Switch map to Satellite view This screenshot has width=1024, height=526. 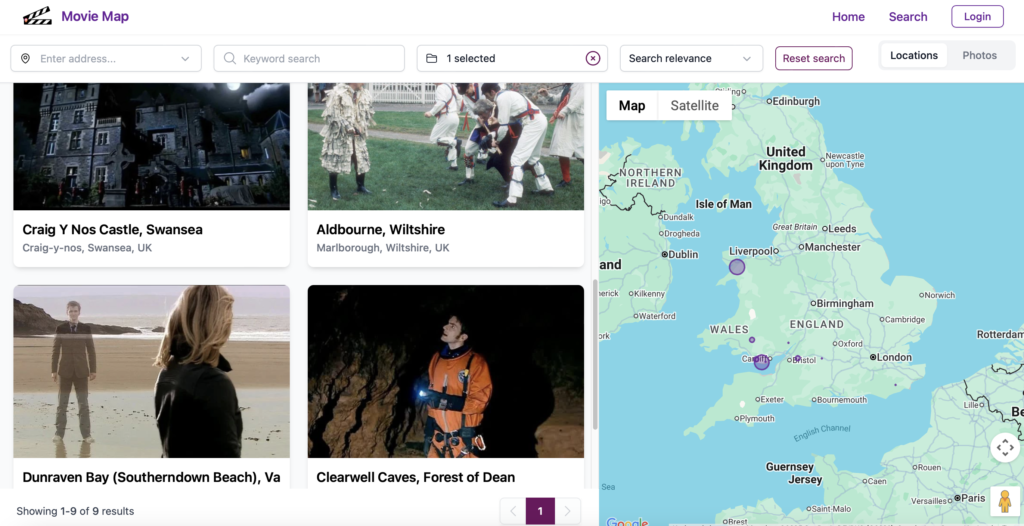[694, 106]
